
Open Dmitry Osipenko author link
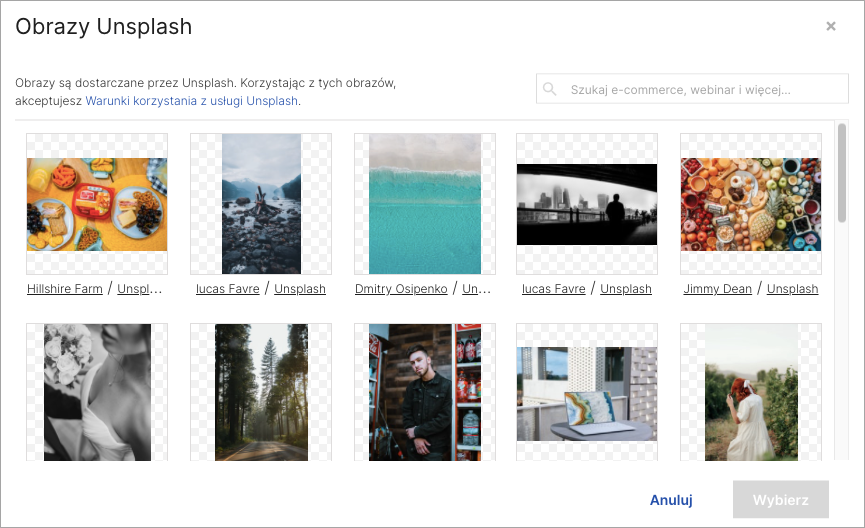[x=401, y=289]
